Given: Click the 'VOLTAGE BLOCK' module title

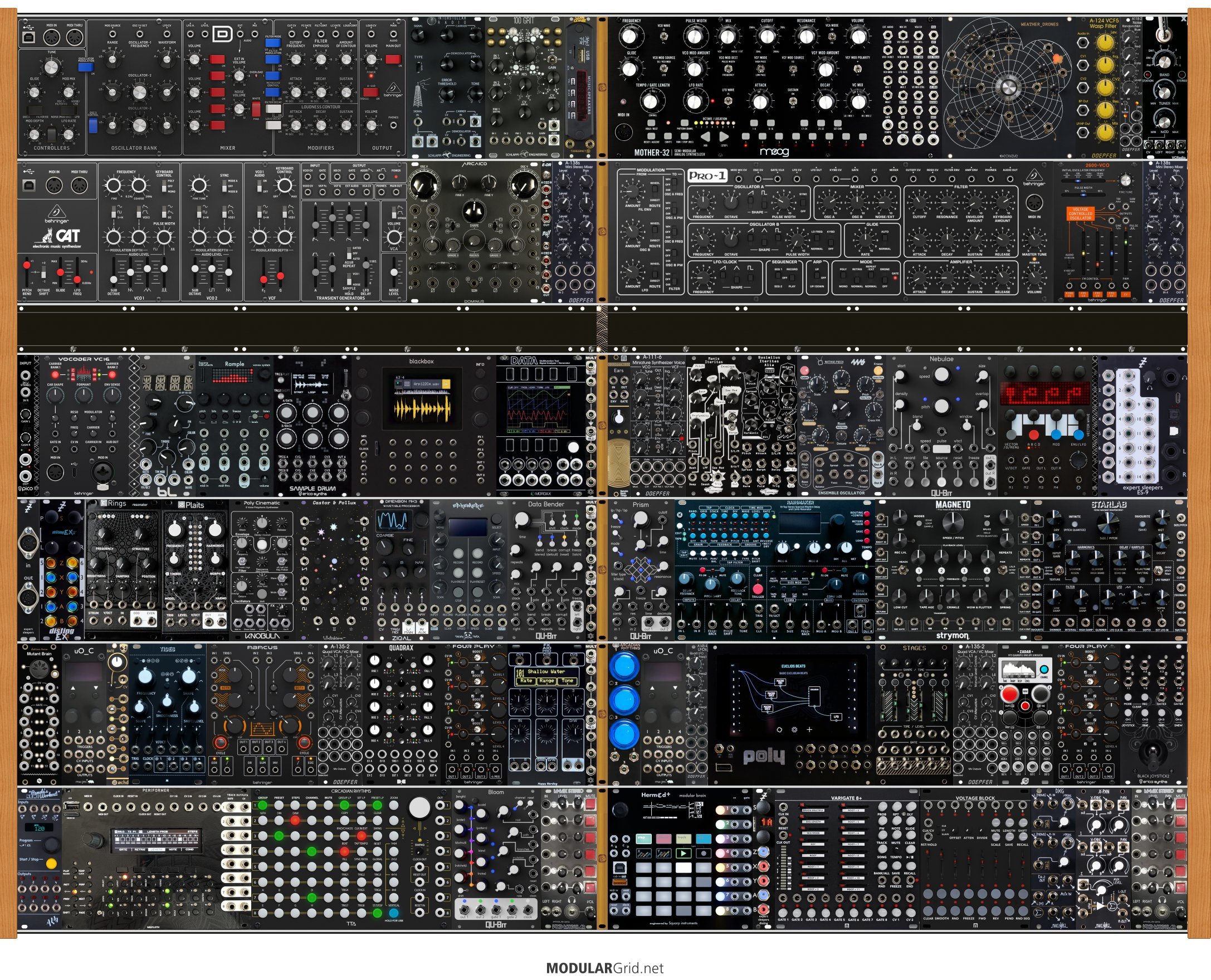Looking at the screenshot, I should (975, 798).
